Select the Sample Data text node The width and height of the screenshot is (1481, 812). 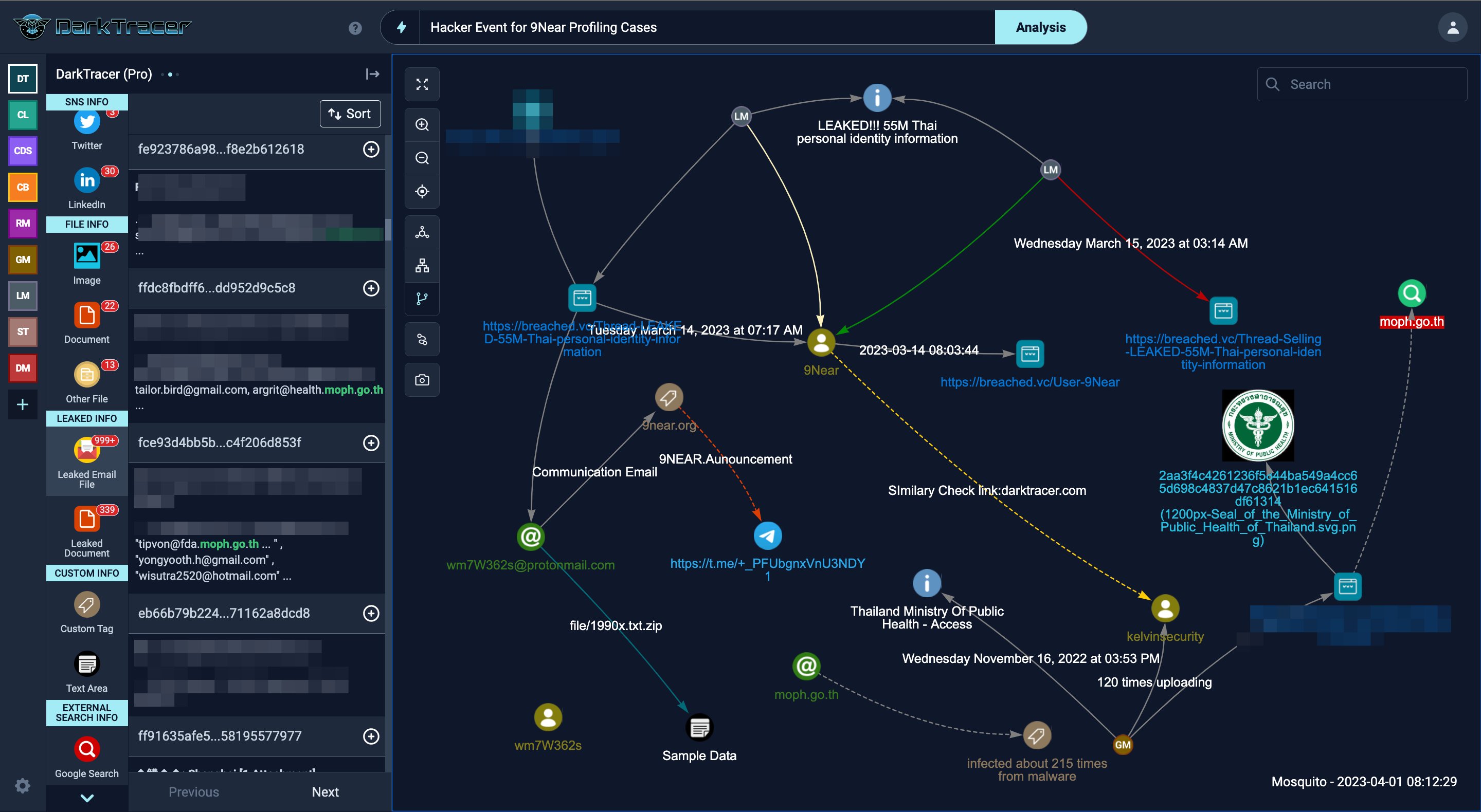click(700, 728)
